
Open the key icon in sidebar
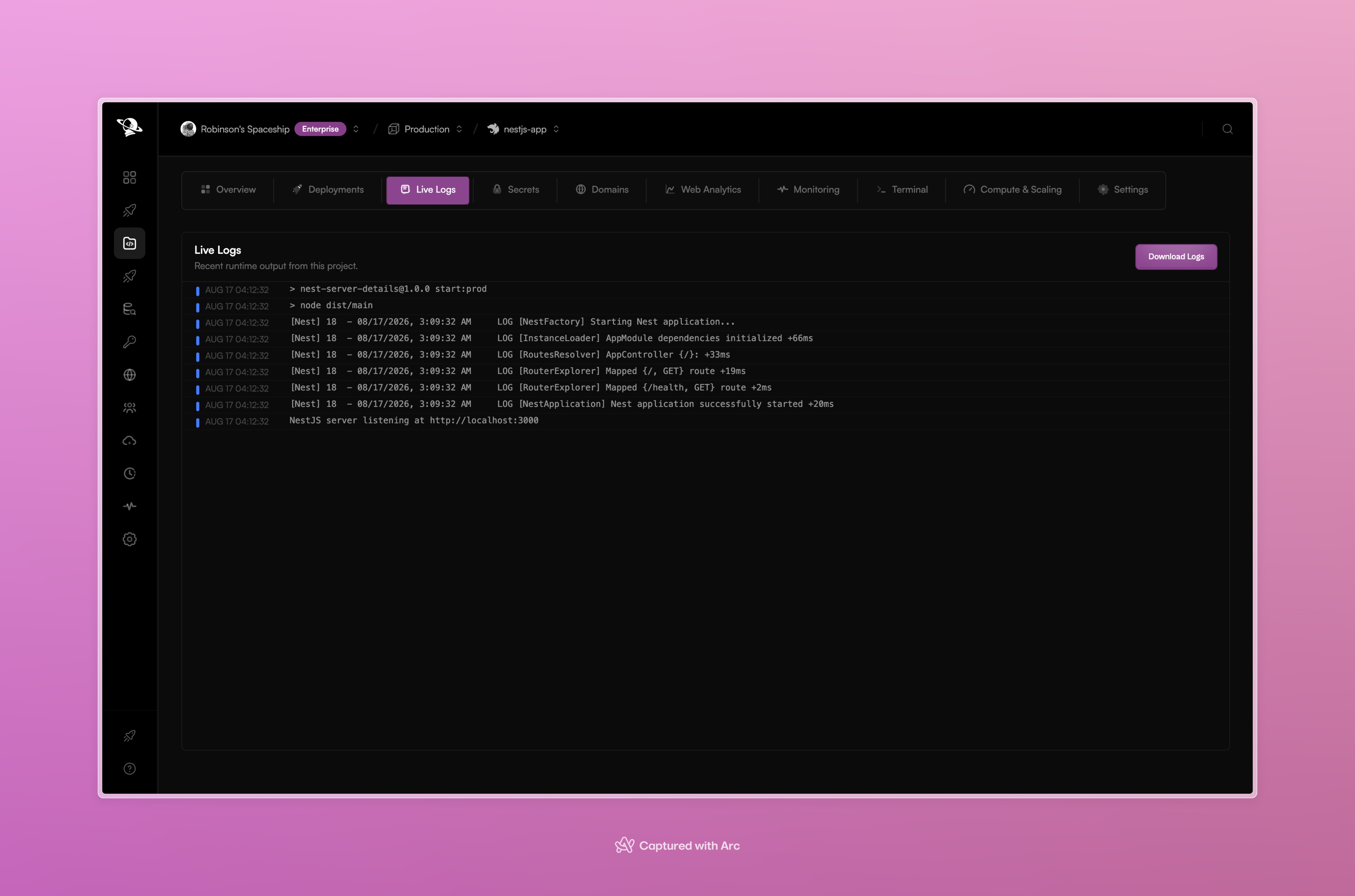[130, 342]
